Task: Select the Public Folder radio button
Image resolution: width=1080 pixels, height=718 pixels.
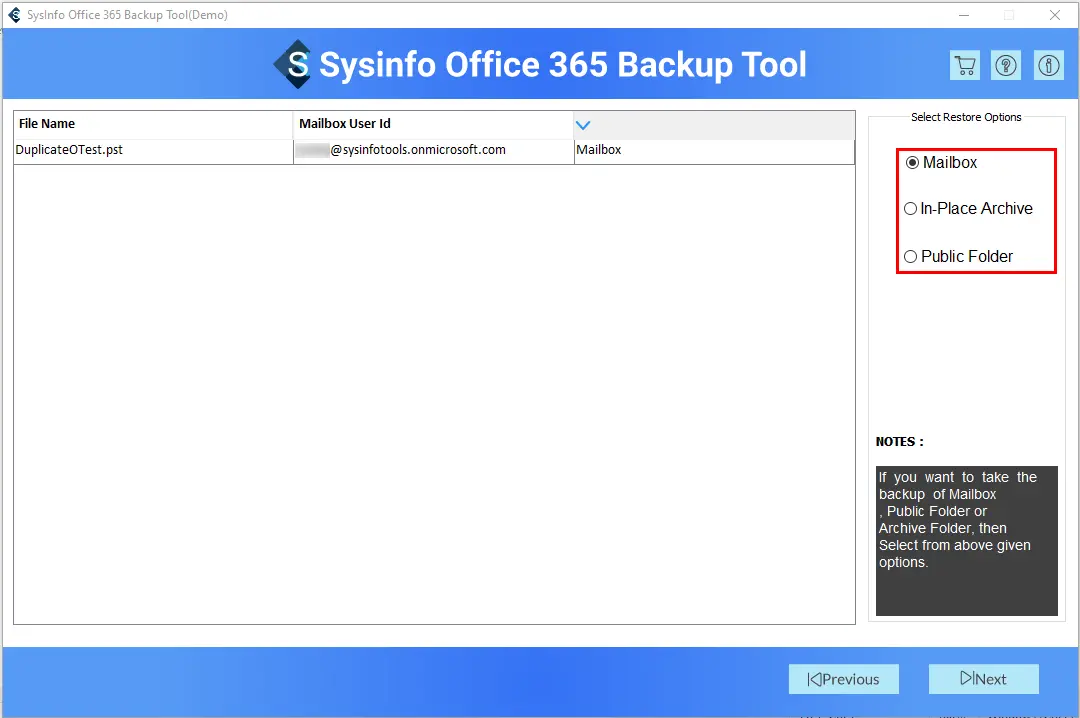Action: (911, 256)
